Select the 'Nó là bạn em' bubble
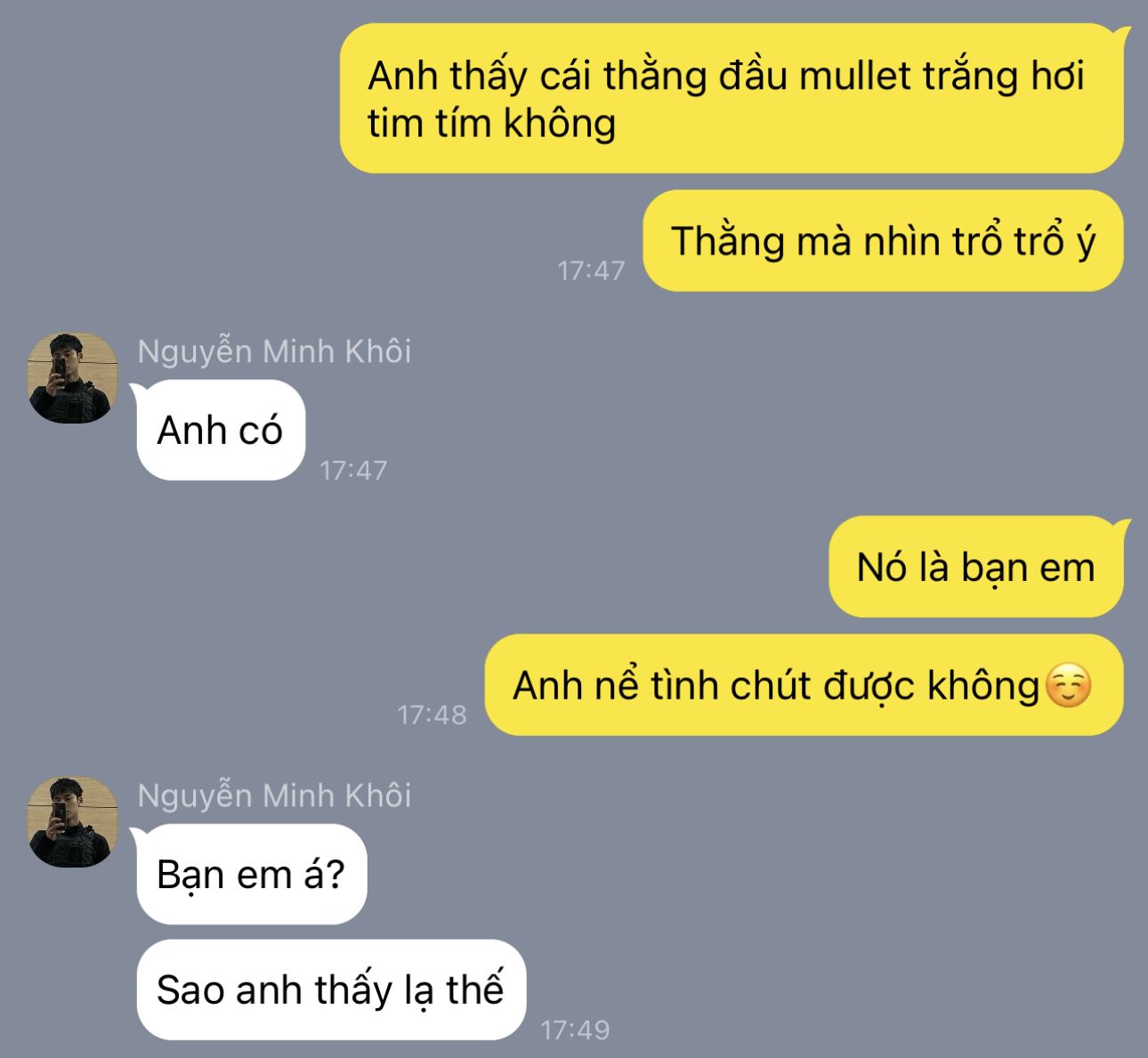 (976, 567)
